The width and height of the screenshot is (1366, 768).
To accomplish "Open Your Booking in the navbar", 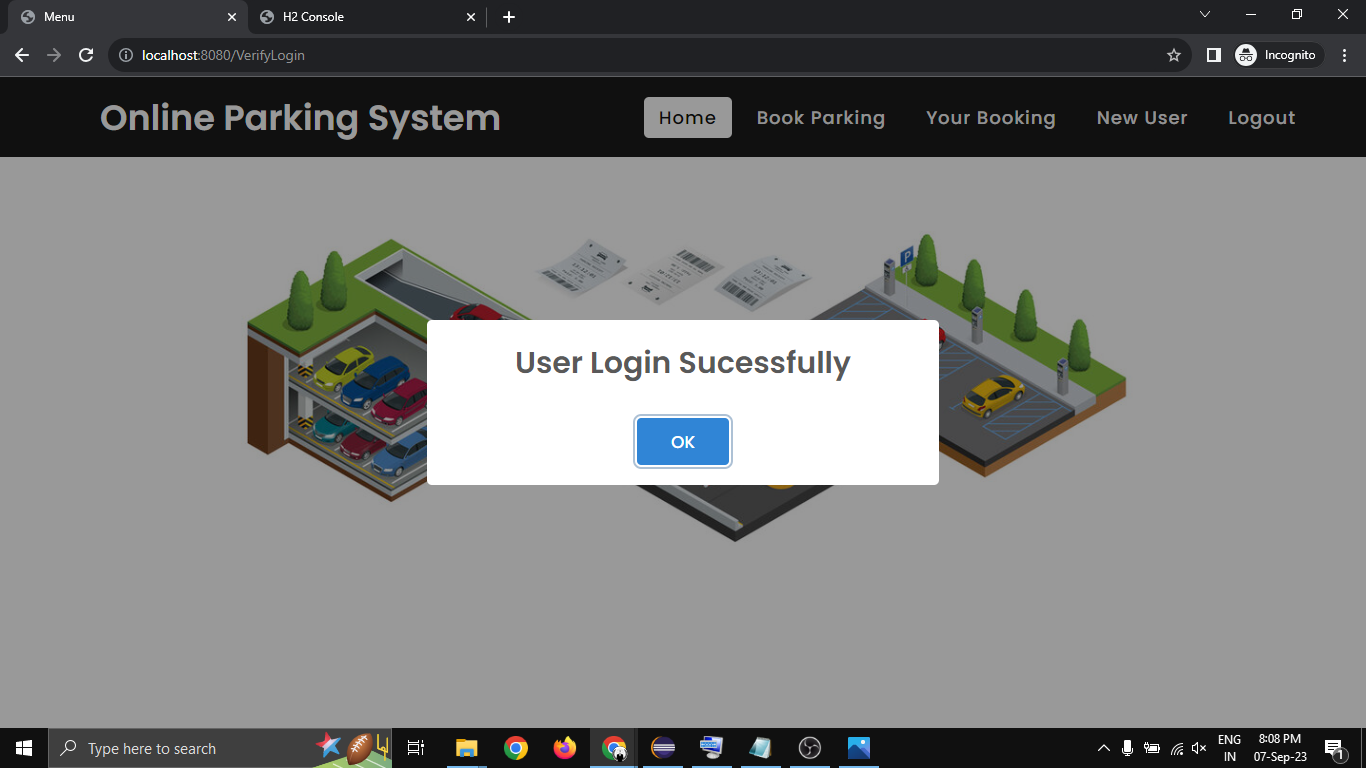I will pos(991,118).
